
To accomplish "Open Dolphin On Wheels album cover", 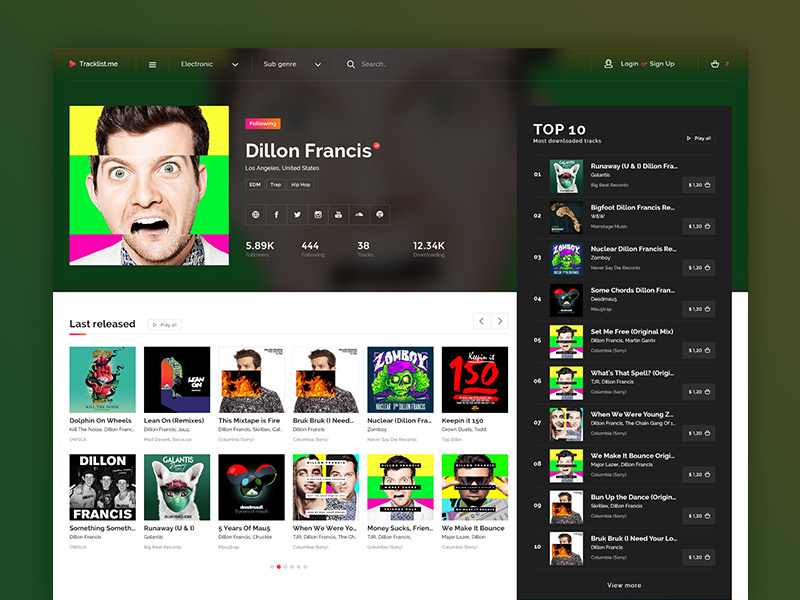I will click(x=103, y=380).
